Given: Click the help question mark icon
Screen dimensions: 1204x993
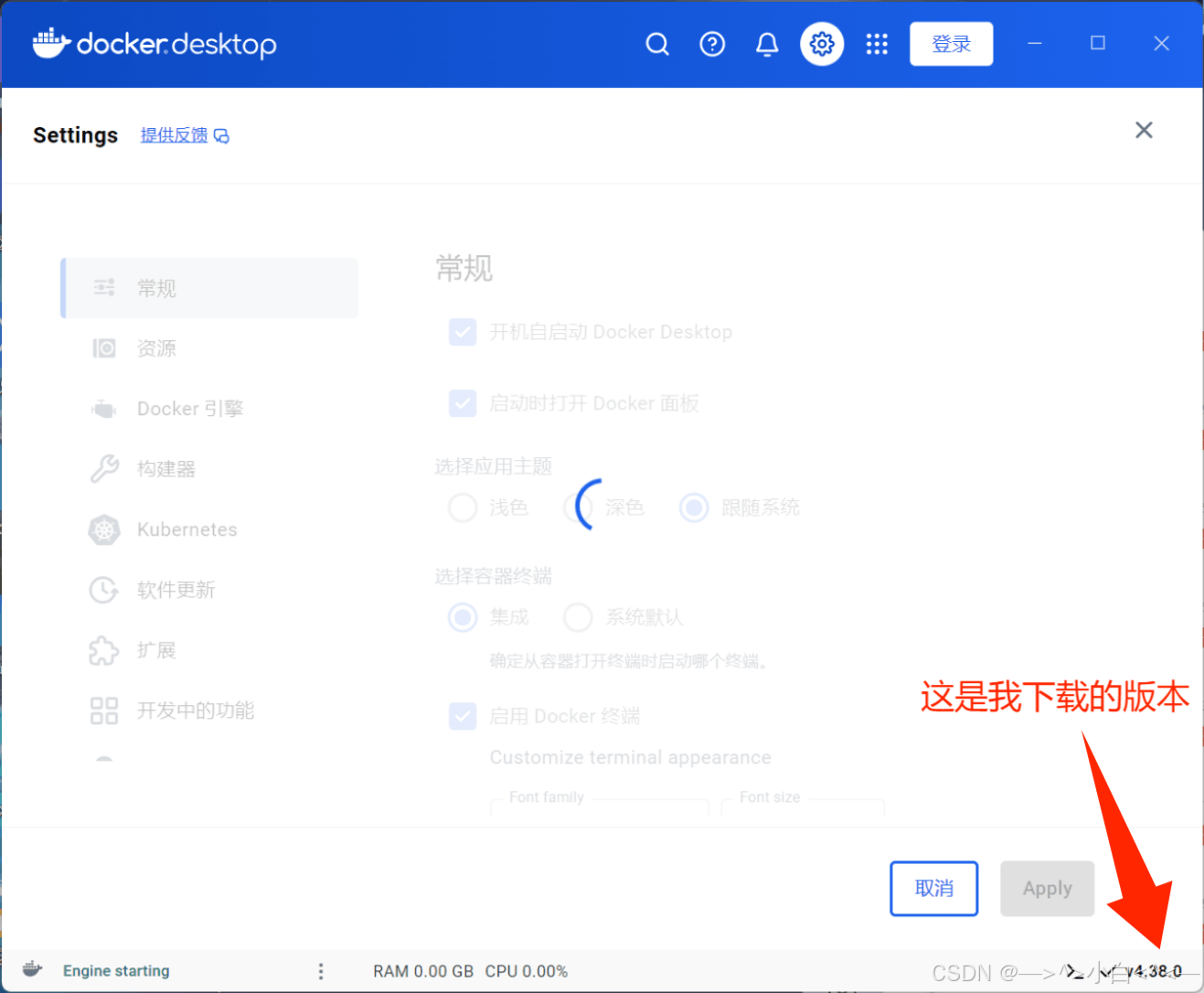Looking at the screenshot, I should 712,43.
